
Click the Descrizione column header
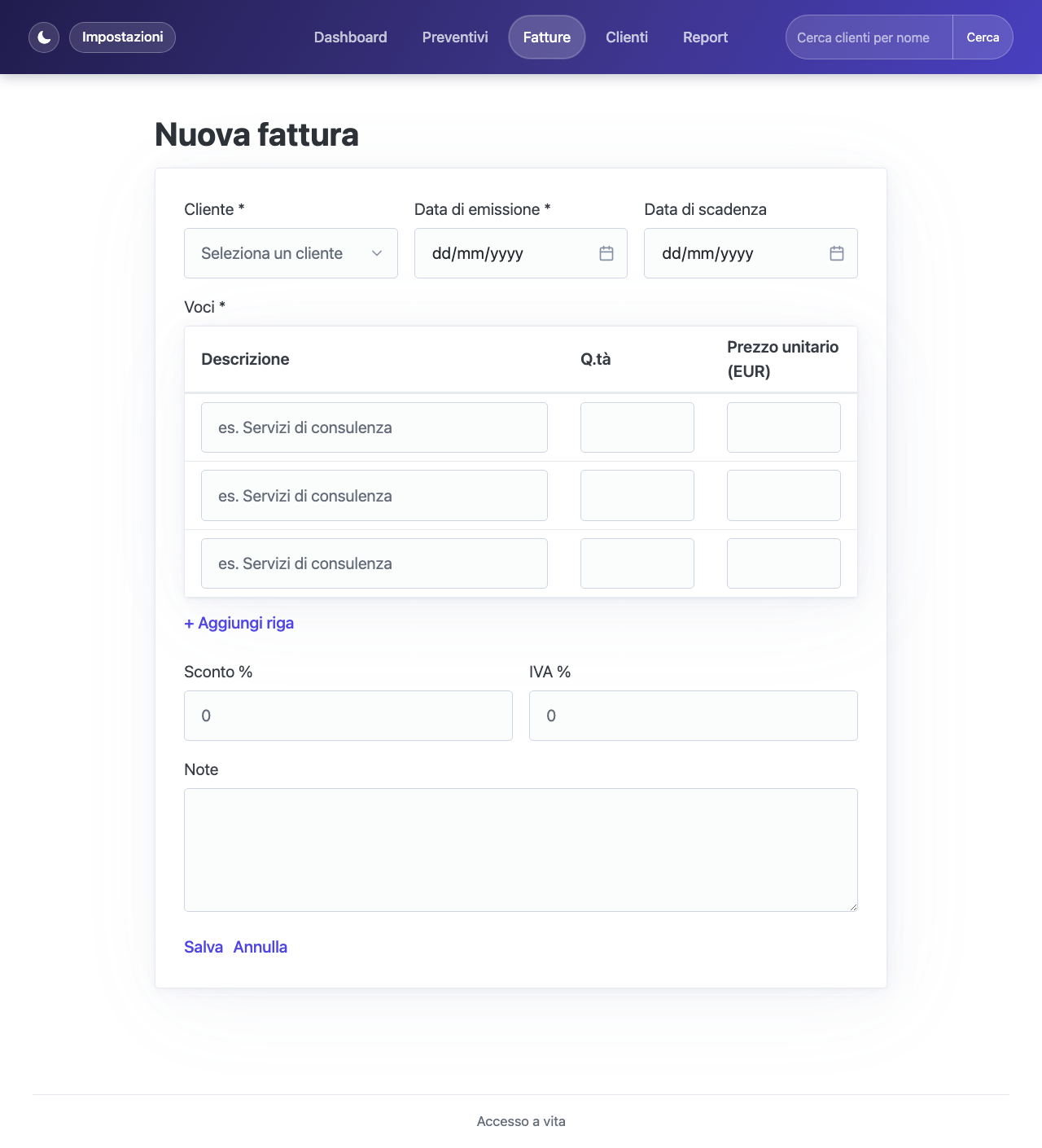245,359
